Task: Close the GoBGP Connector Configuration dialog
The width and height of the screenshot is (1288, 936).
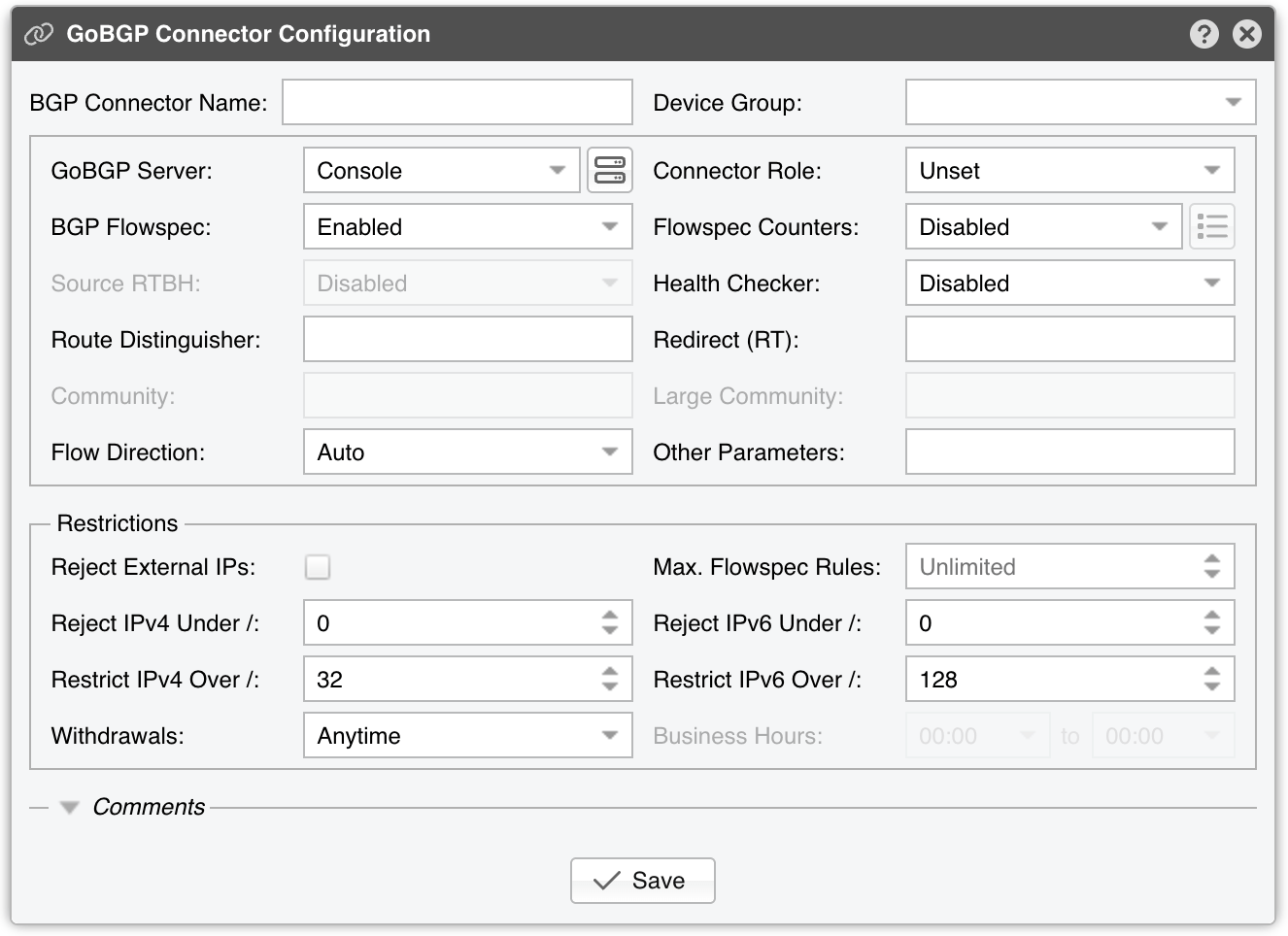Action: point(1246,34)
